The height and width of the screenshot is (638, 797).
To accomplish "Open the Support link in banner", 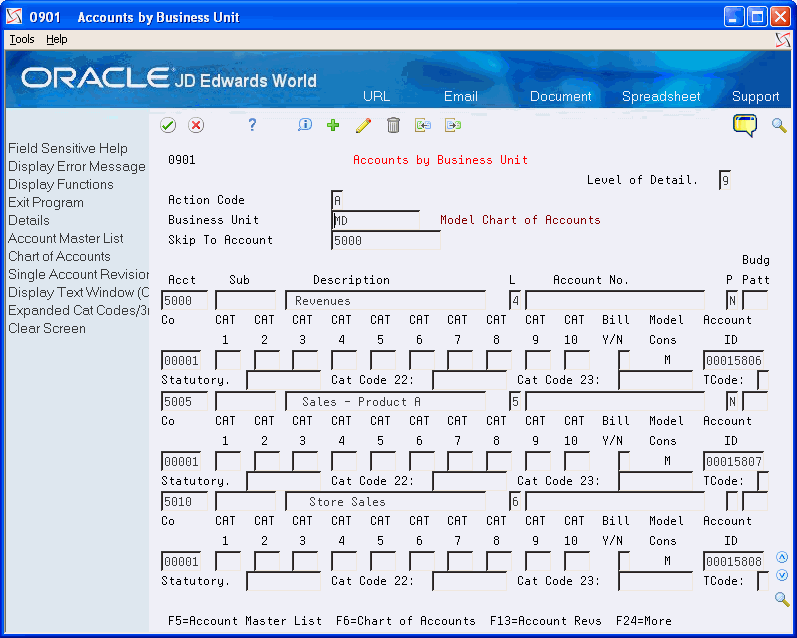I will coord(755,96).
